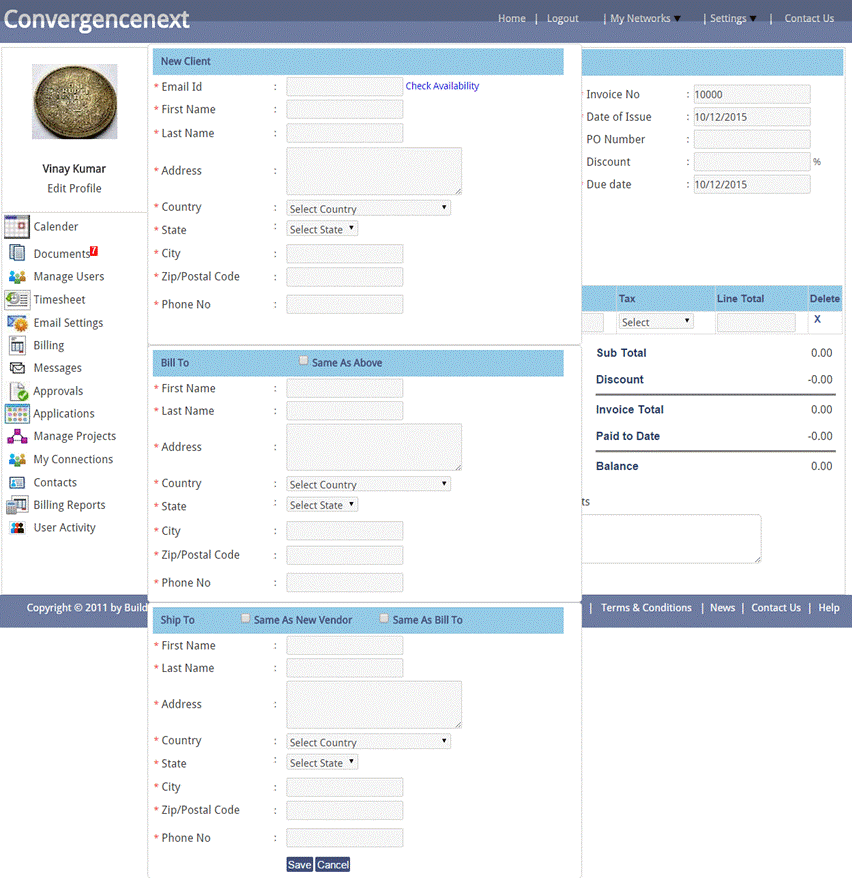Open Contact Us in top navigation
The image size is (852, 889).
(809, 19)
